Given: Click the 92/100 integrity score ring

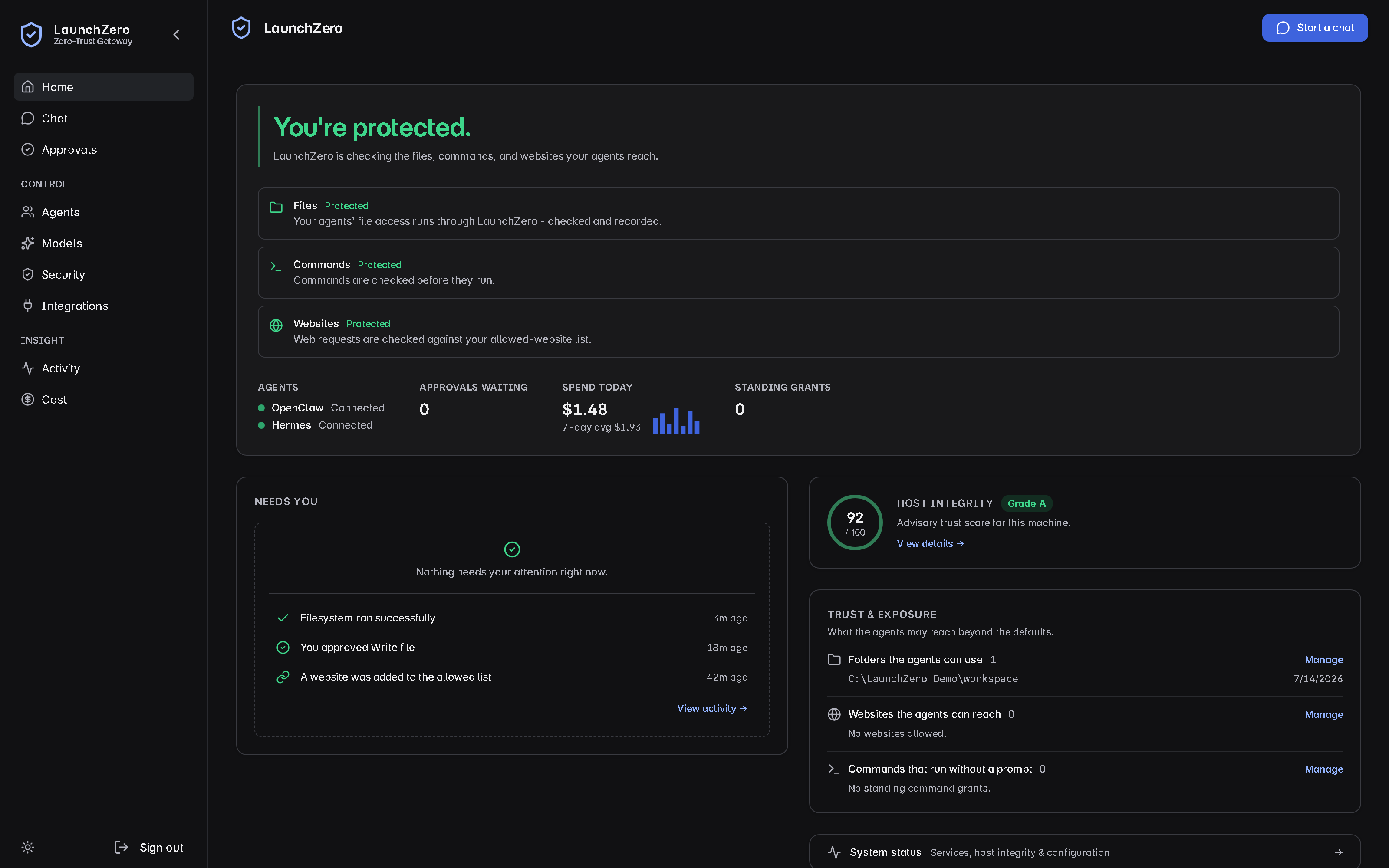Looking at the screenshot, I should (x=855, y=523).
